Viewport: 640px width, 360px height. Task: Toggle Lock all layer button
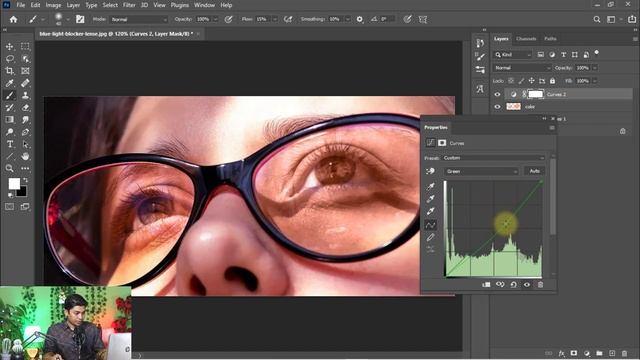click(552, 81)
